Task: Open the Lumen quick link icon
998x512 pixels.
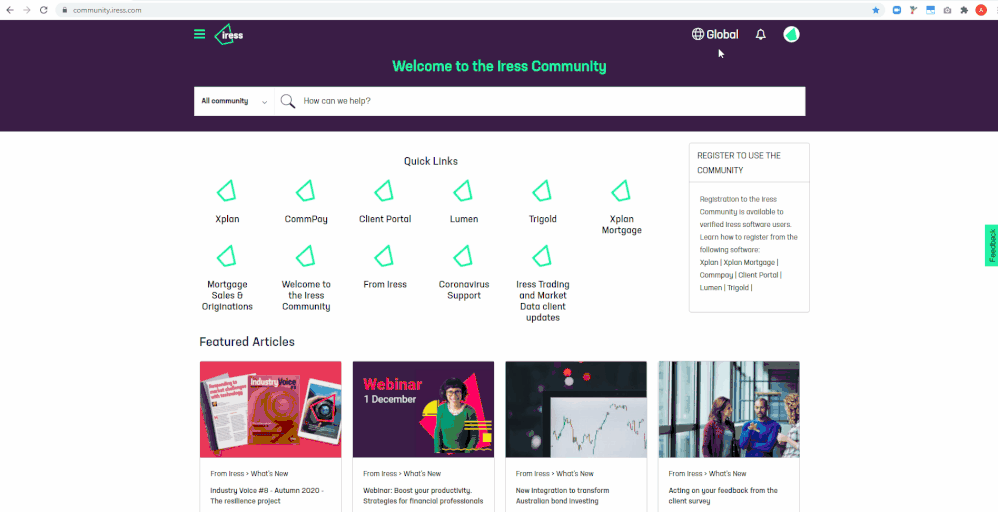Action: coord(464,191)
